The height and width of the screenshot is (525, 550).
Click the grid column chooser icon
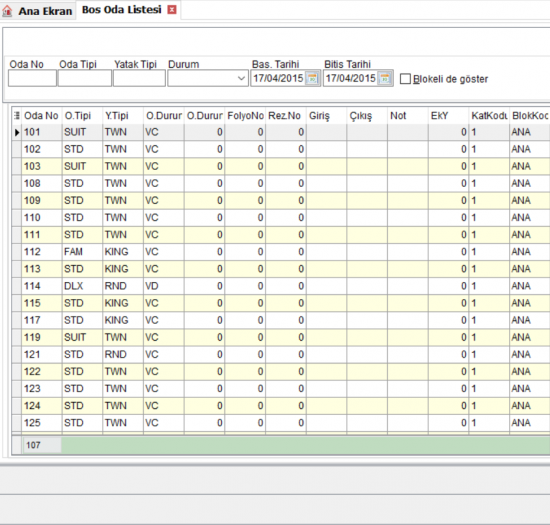pos(16,115)
